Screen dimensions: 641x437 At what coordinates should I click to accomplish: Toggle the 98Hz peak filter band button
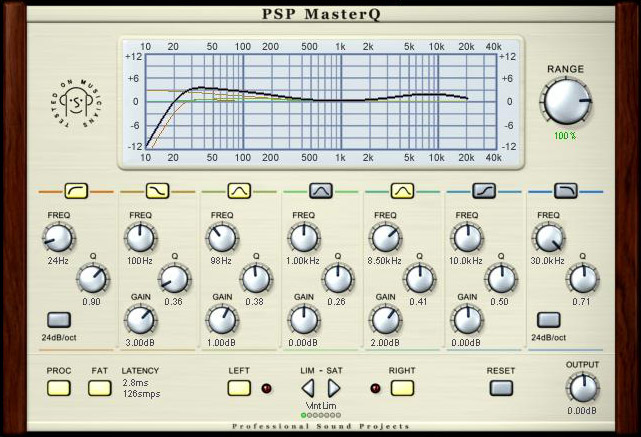point(239,191)
